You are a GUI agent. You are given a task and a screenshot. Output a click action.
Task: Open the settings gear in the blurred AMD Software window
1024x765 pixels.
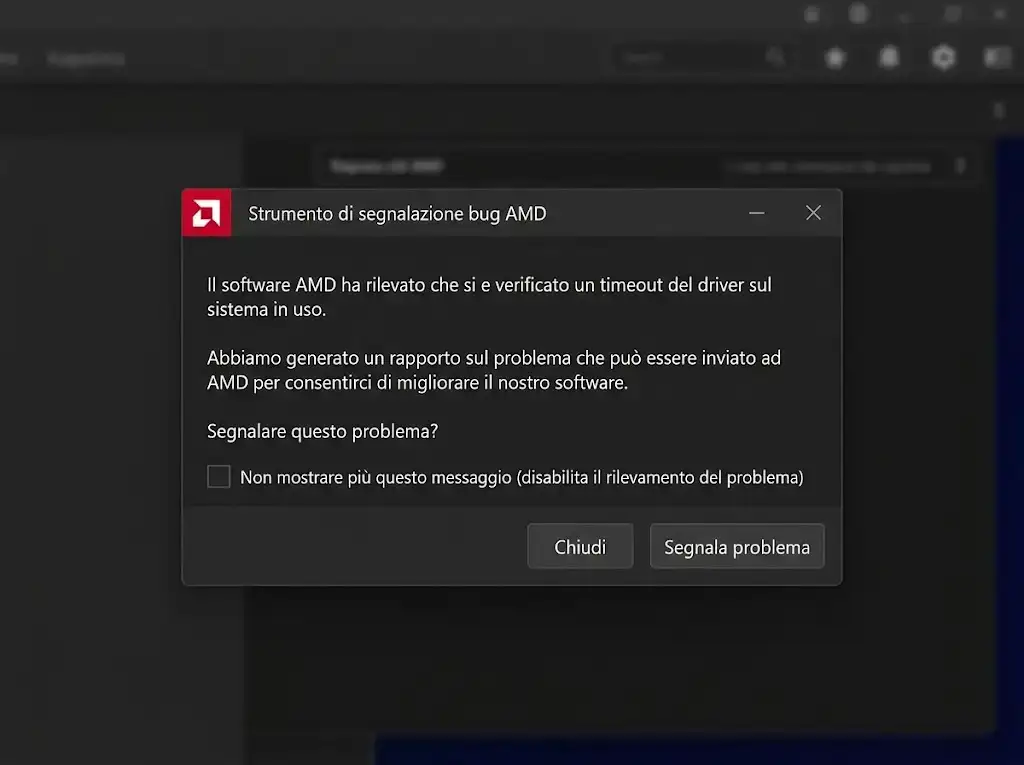pyautogui.click(x=943, y=58)
